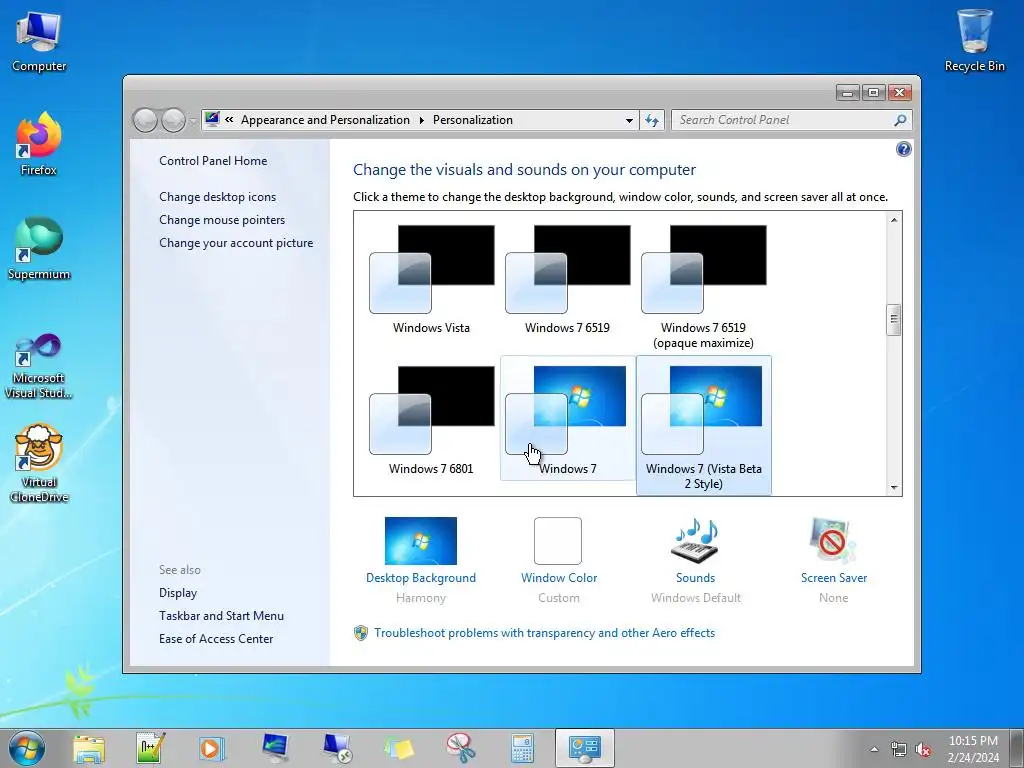Open the Help question mark icon

[x=903, y=149]
